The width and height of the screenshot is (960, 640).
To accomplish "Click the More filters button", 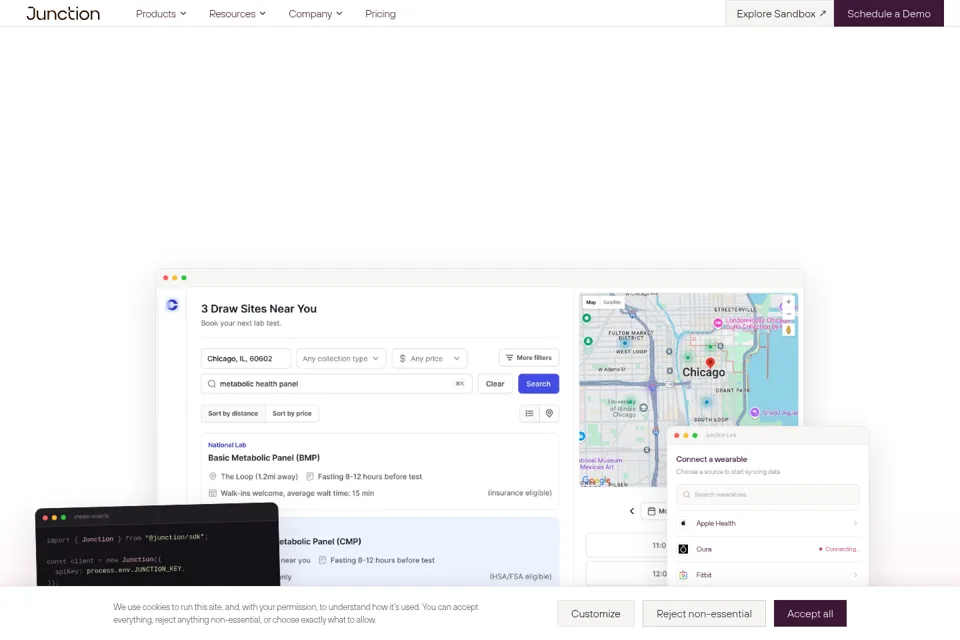I will (x=529, y=358).
